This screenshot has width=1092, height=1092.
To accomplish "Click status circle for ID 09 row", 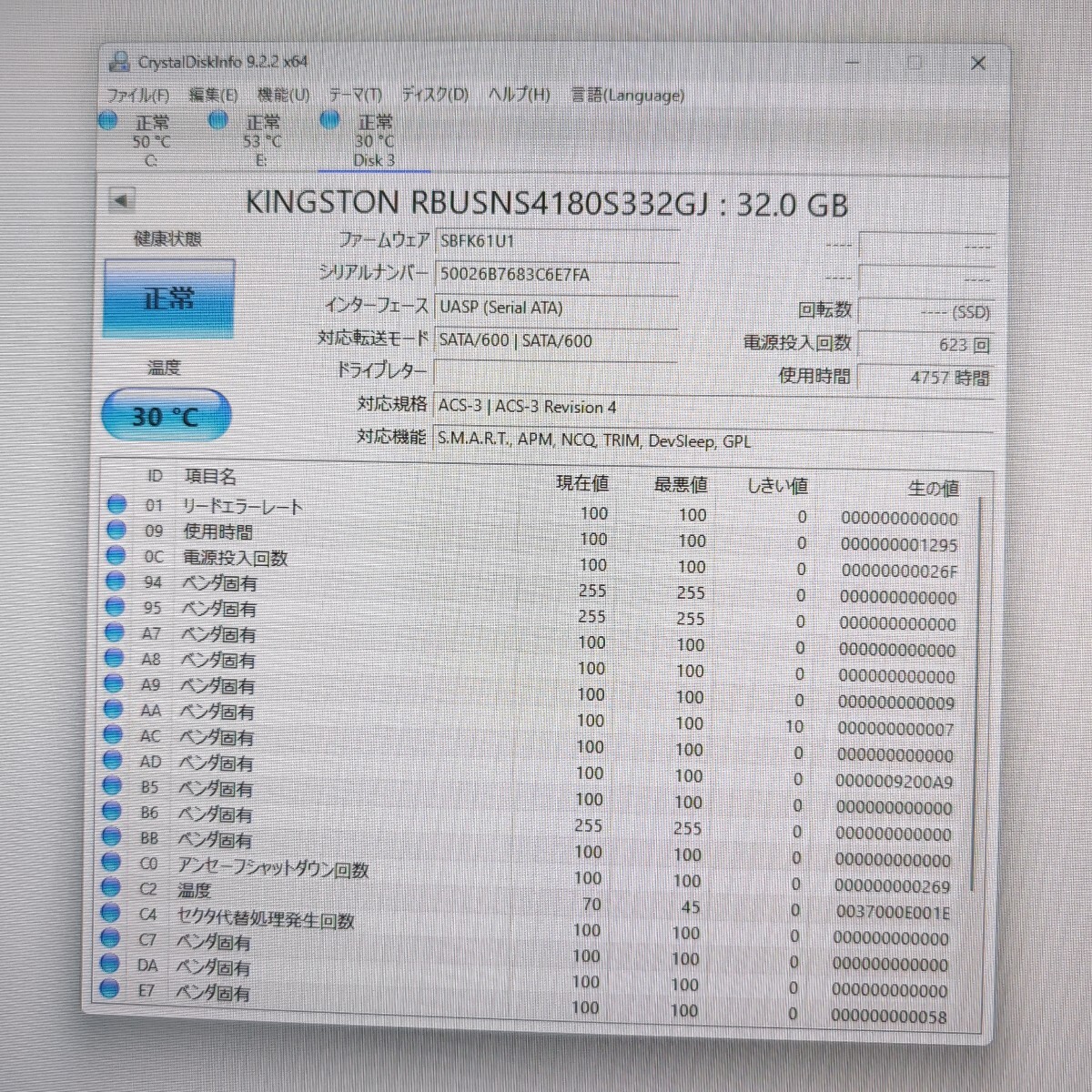I will point(116,530).
